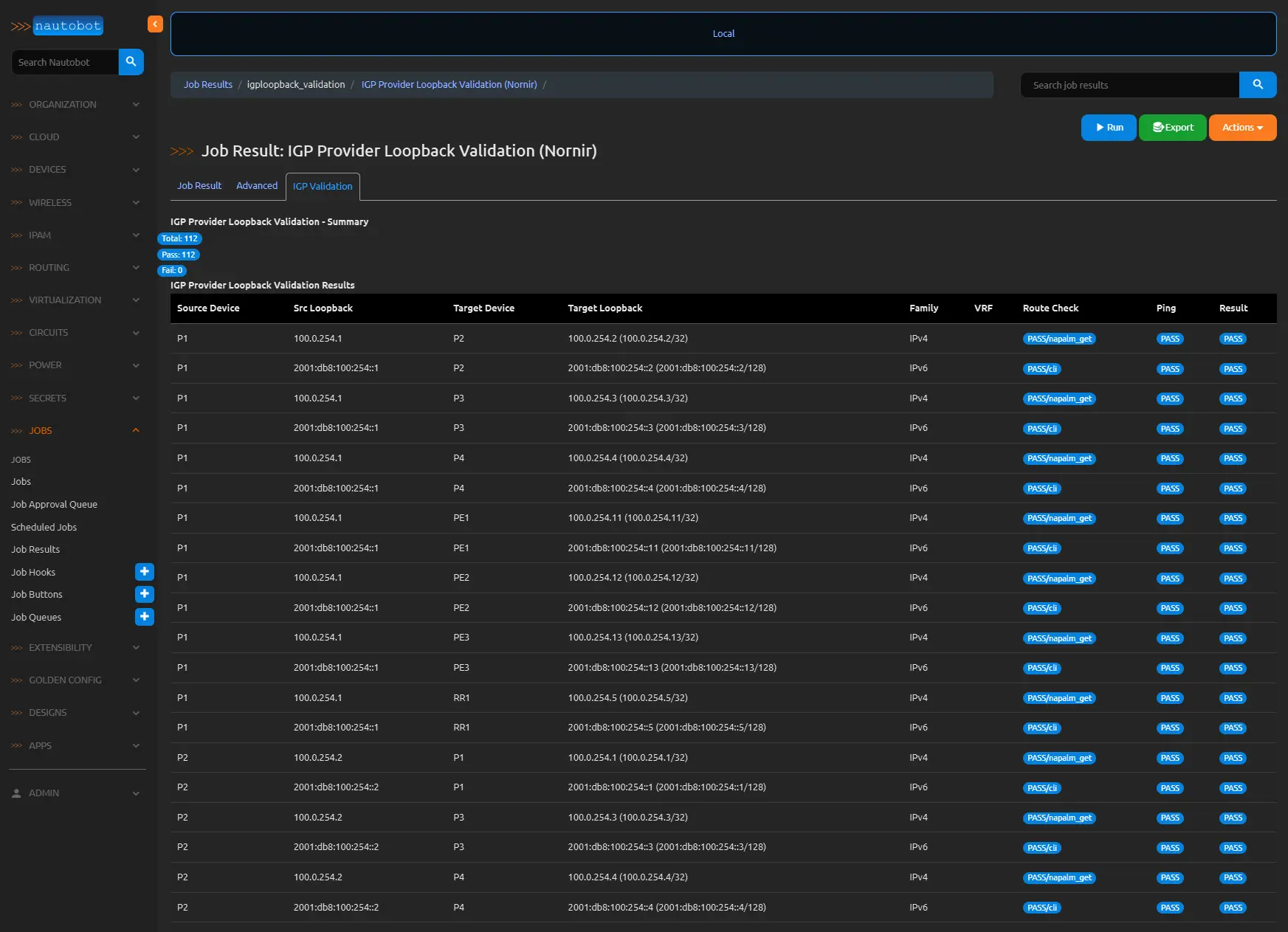Switch to the Job Result tab

pos(199,186)
